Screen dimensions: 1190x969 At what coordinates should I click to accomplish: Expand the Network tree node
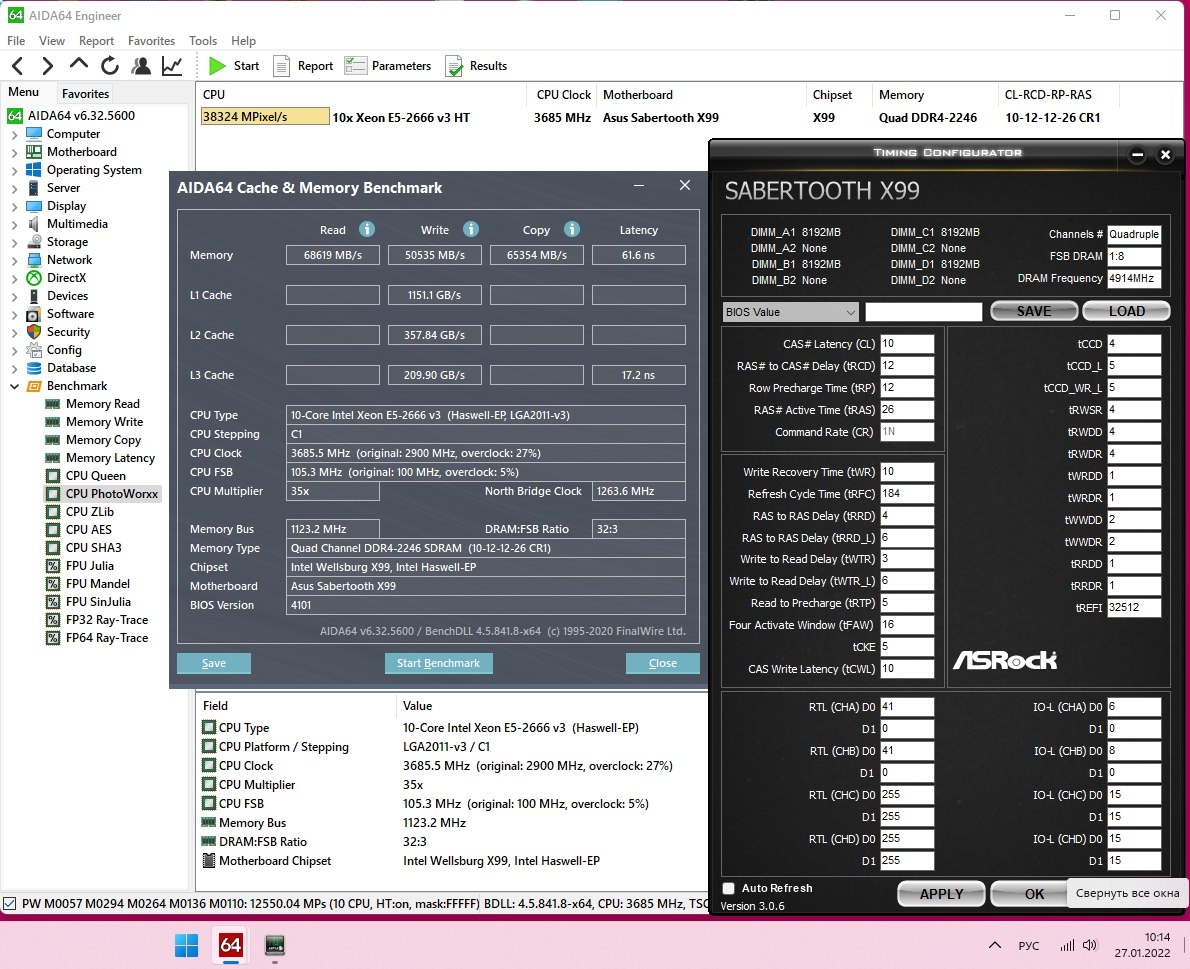[x=14, y=260]
